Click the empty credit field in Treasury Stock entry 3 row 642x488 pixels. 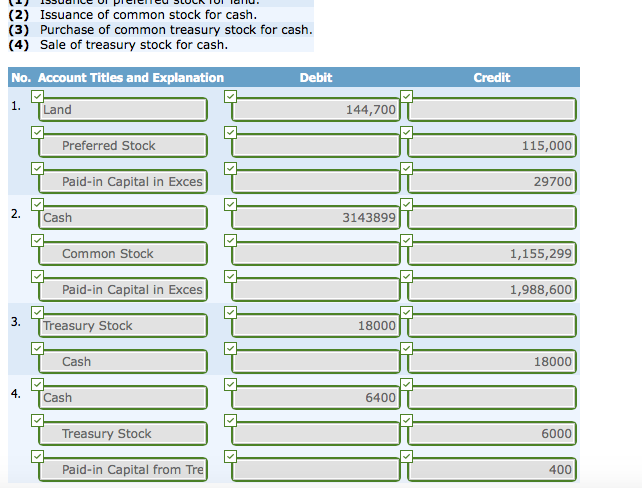click(x=492, y=325)
